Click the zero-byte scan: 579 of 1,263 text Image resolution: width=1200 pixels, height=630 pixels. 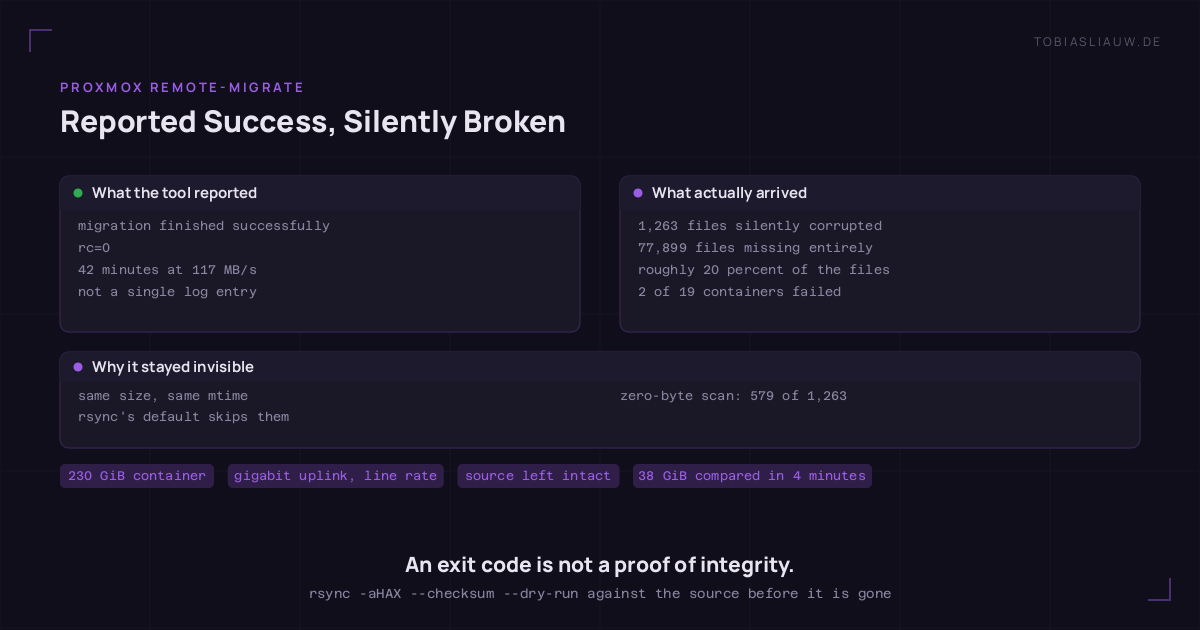[733, 396]
